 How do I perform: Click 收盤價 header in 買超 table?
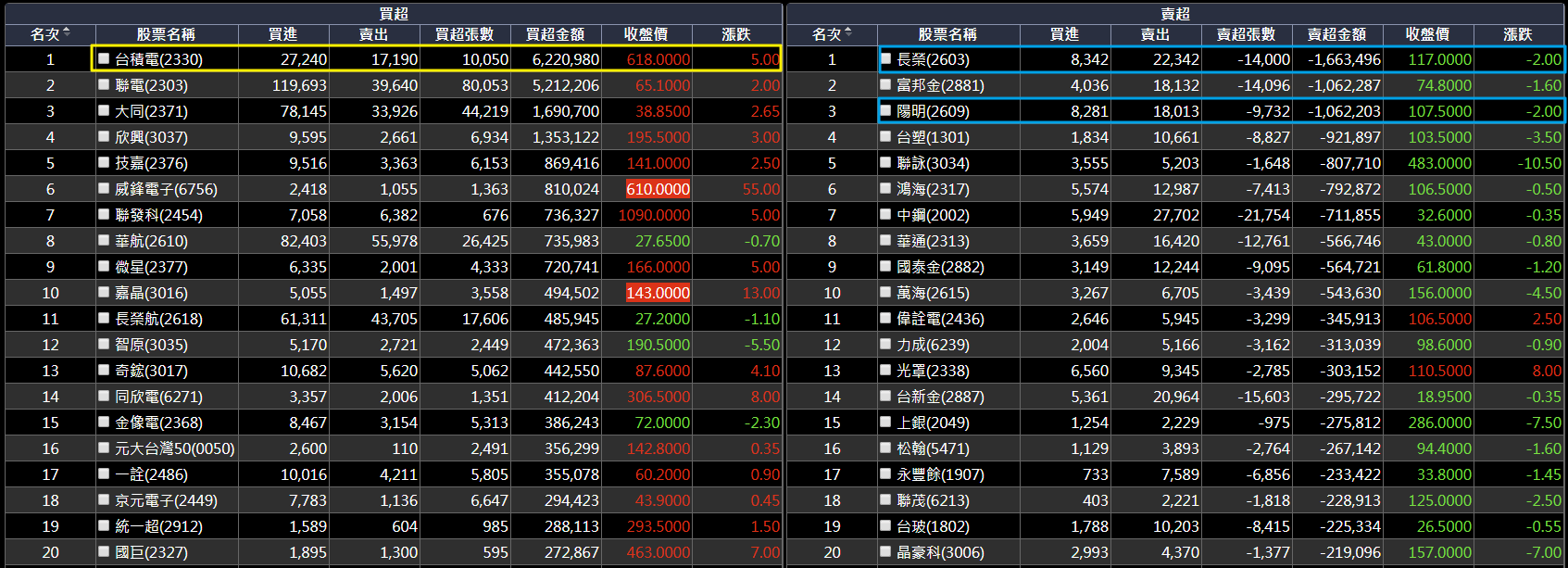click(646, 34)
